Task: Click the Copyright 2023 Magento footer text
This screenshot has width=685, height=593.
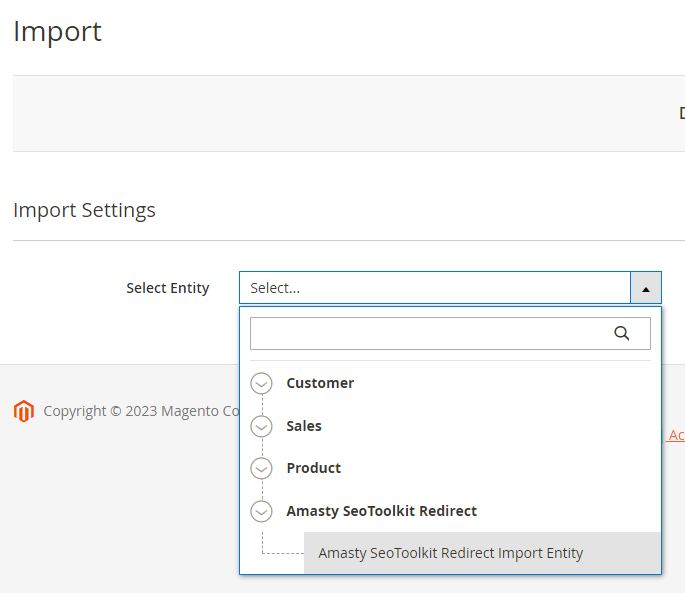Action: coord(142,411)
